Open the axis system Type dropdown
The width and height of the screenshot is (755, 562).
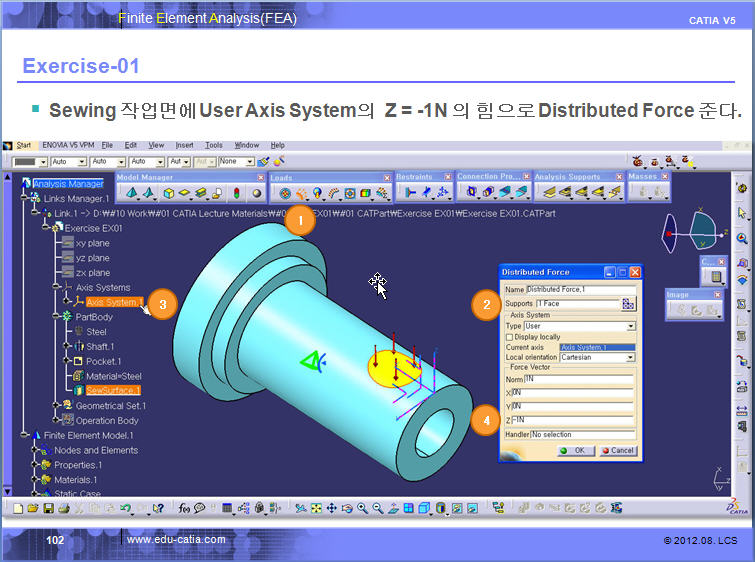pos(630,327)
